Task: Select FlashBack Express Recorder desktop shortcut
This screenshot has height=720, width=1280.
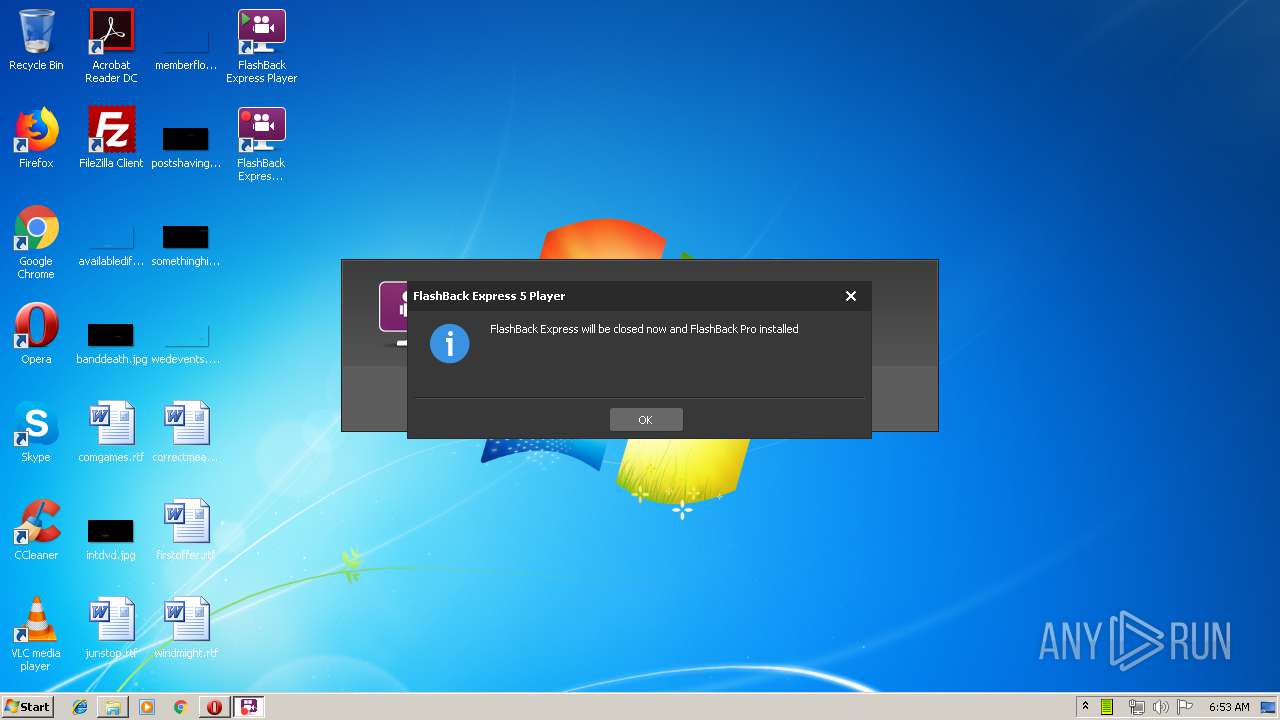Action: (x=262, y=145)
